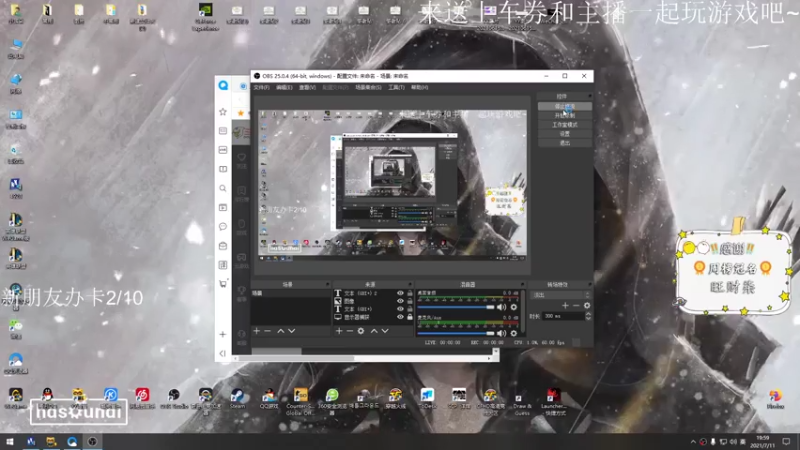Image resolution: width=800 pixels, height=450 pixels.
Task: Lock the image source
Action: 410,301
